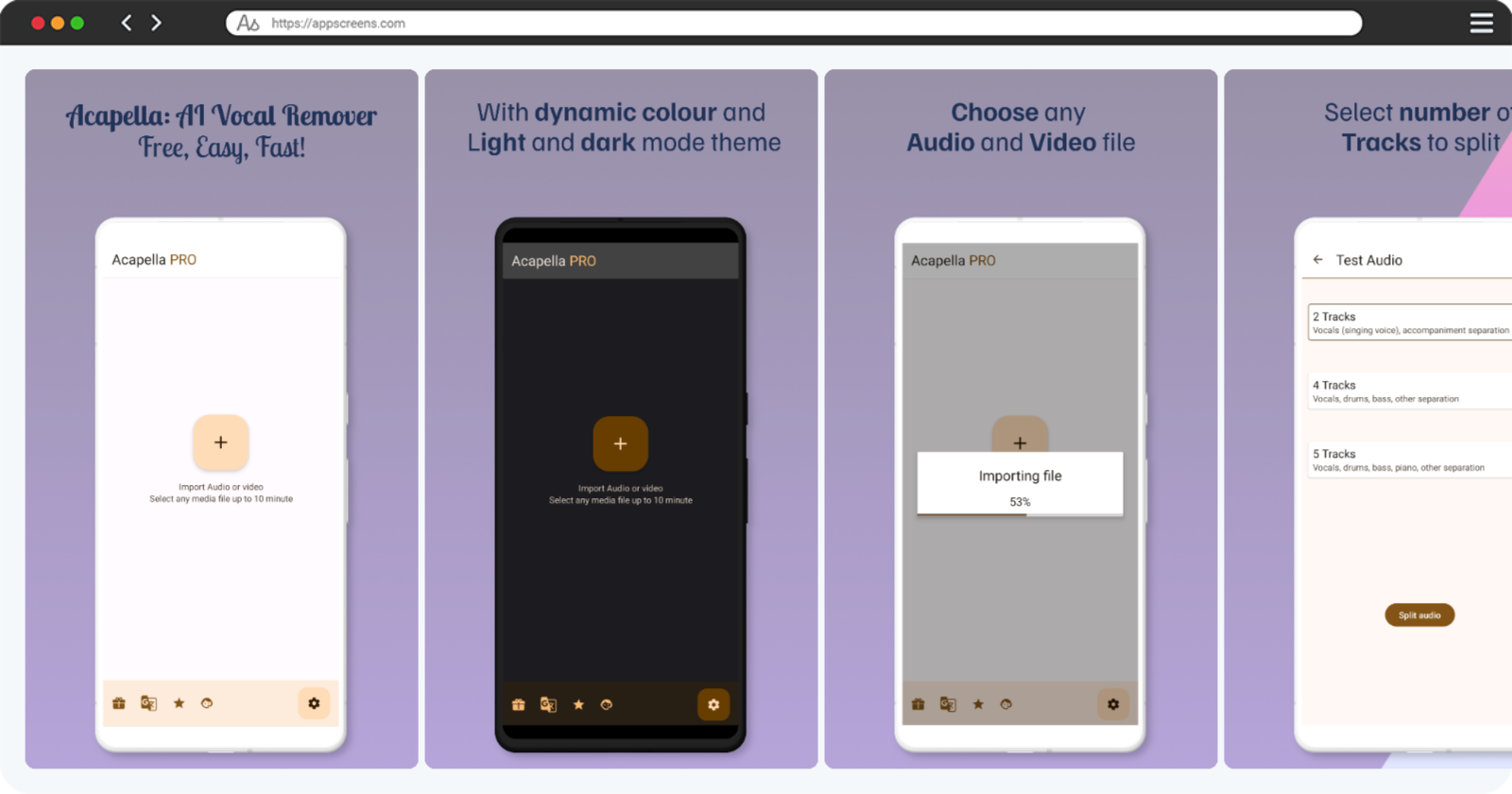
Task: Click Acapella PRO title in the dark-mode phone
Action: pos(554,261)
